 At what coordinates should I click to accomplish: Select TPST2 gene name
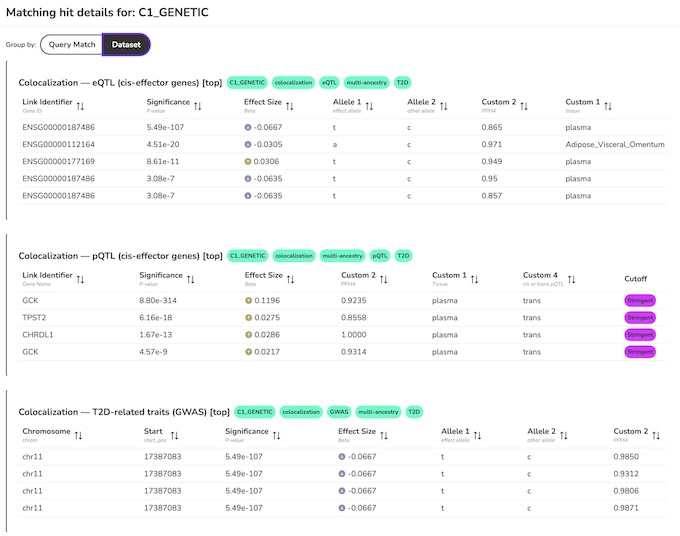pos(34,317)
